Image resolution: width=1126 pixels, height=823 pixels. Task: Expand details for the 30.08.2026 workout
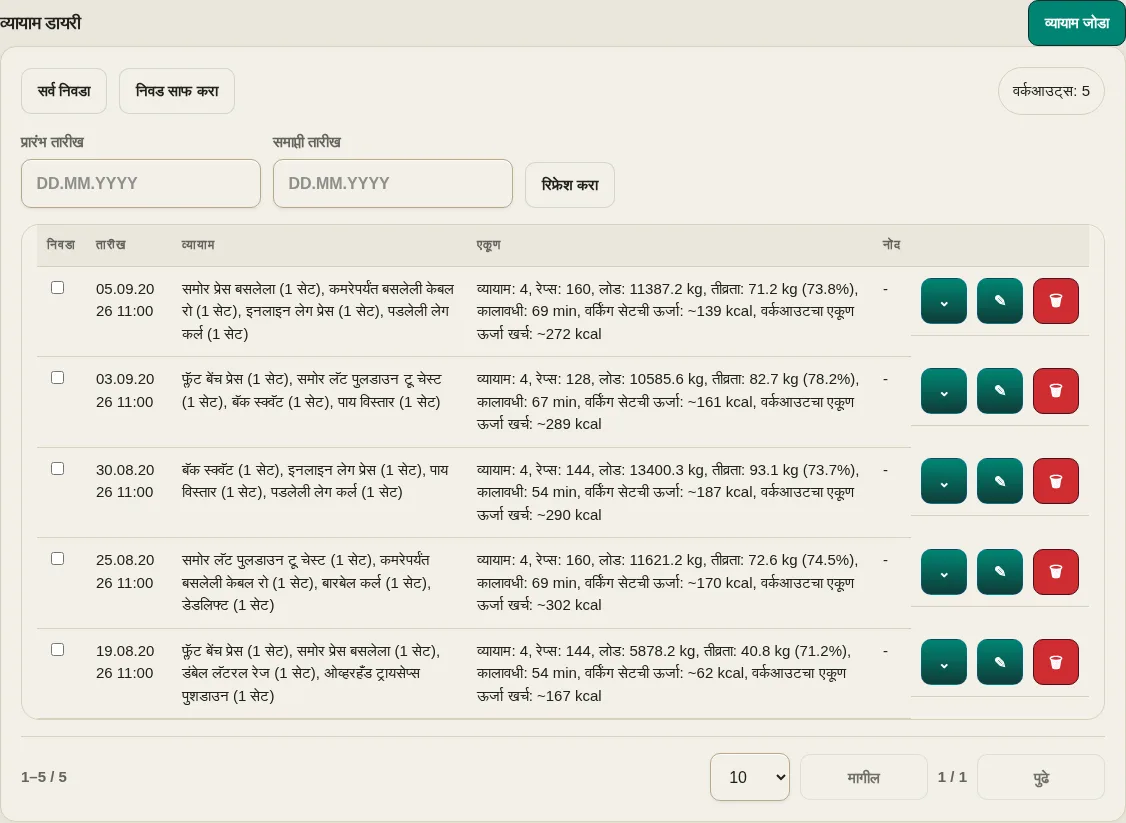pyautogui.click(x=944, y=481)
